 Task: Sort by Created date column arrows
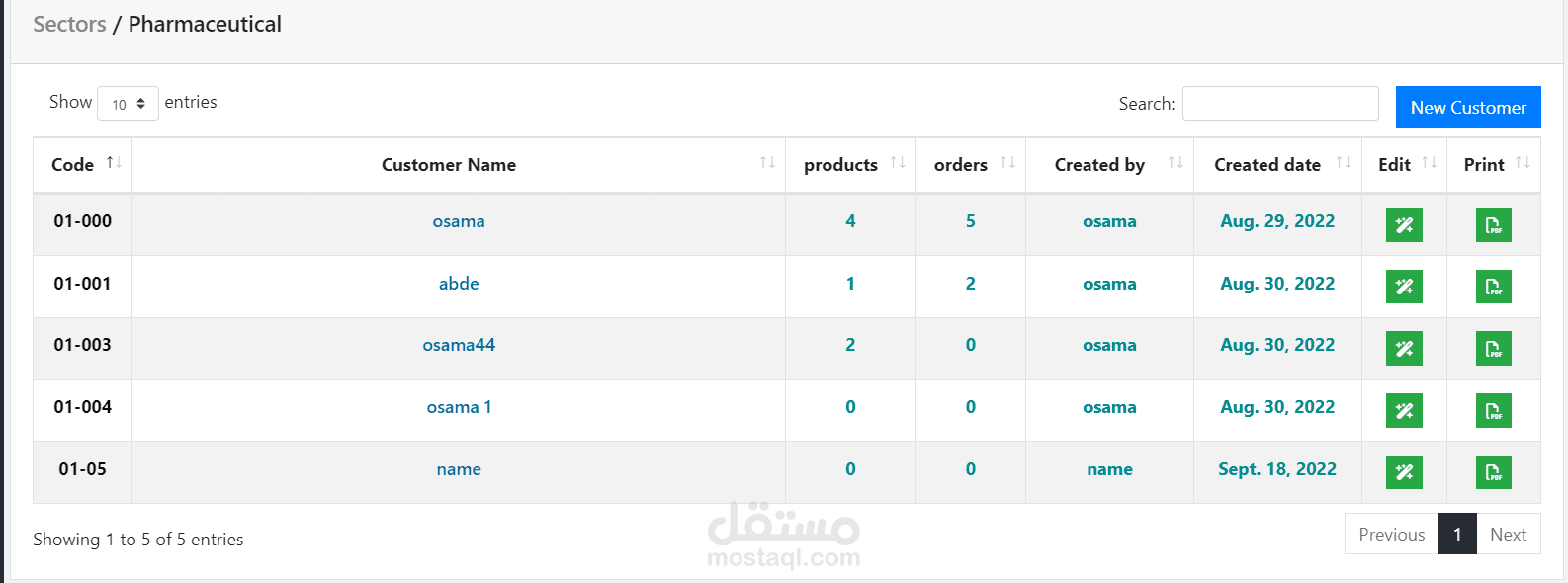pyautogui.click(x=1344, y=163)
